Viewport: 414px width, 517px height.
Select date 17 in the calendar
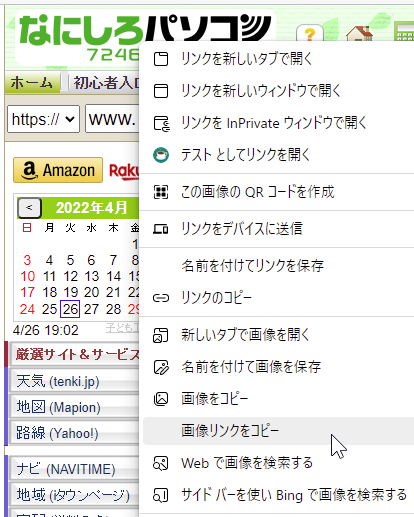tap(27, 292)
